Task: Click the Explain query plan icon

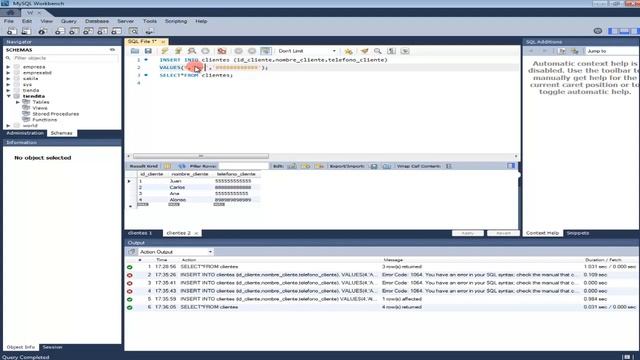Action: [191, 51]
